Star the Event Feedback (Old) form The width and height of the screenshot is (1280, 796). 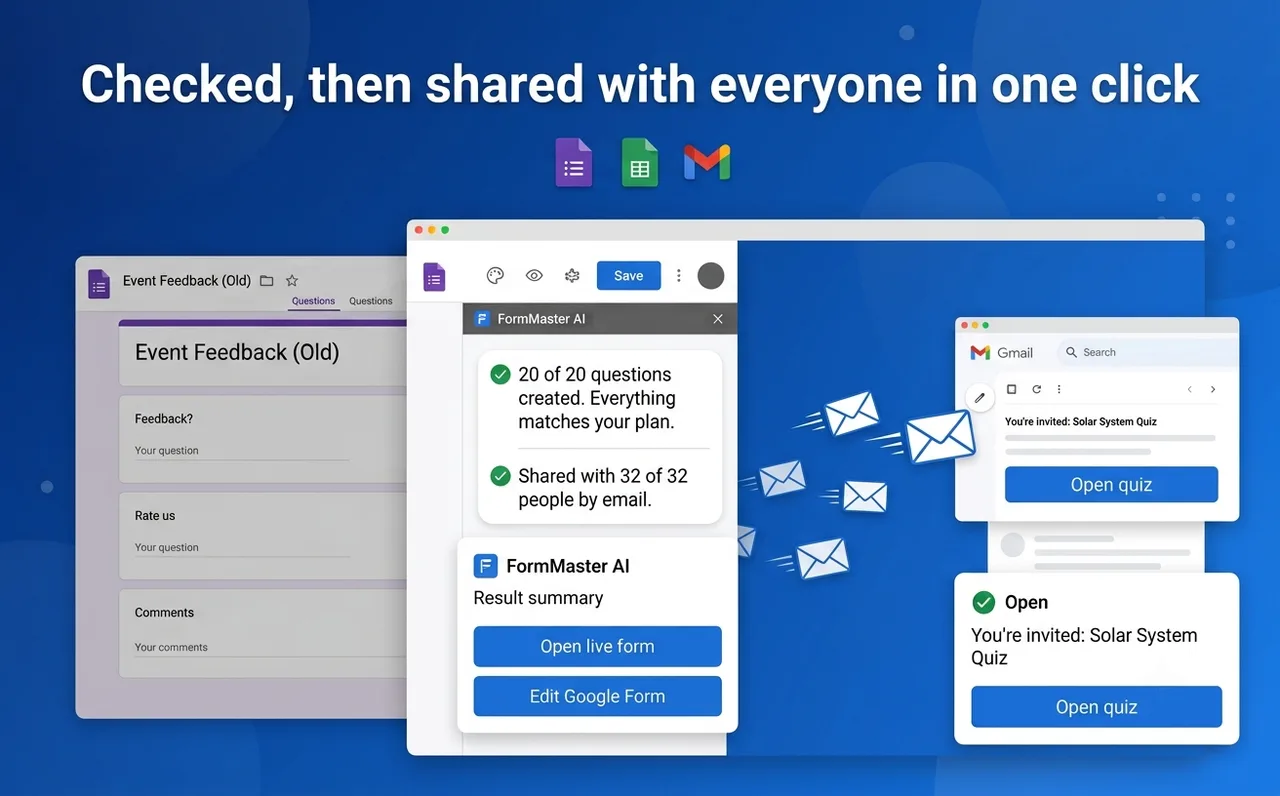point(292,281)
